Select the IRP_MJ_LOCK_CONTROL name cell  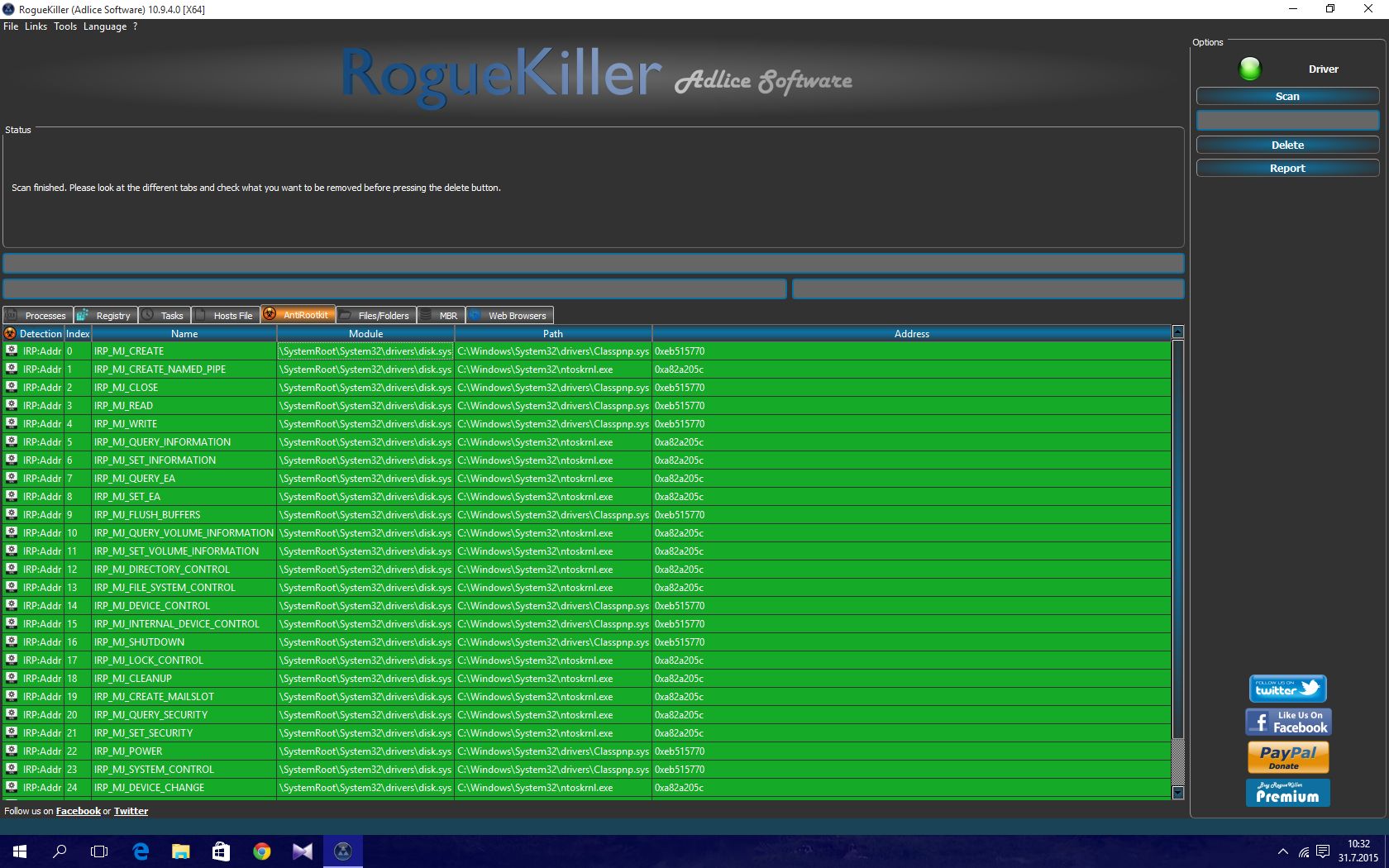tap(184, 661)
